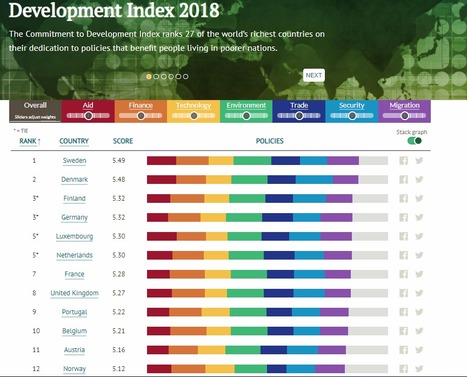The height and width of the screenshot is (377, 467).
Task: Open the Finland country link
Action: (74, 199)
